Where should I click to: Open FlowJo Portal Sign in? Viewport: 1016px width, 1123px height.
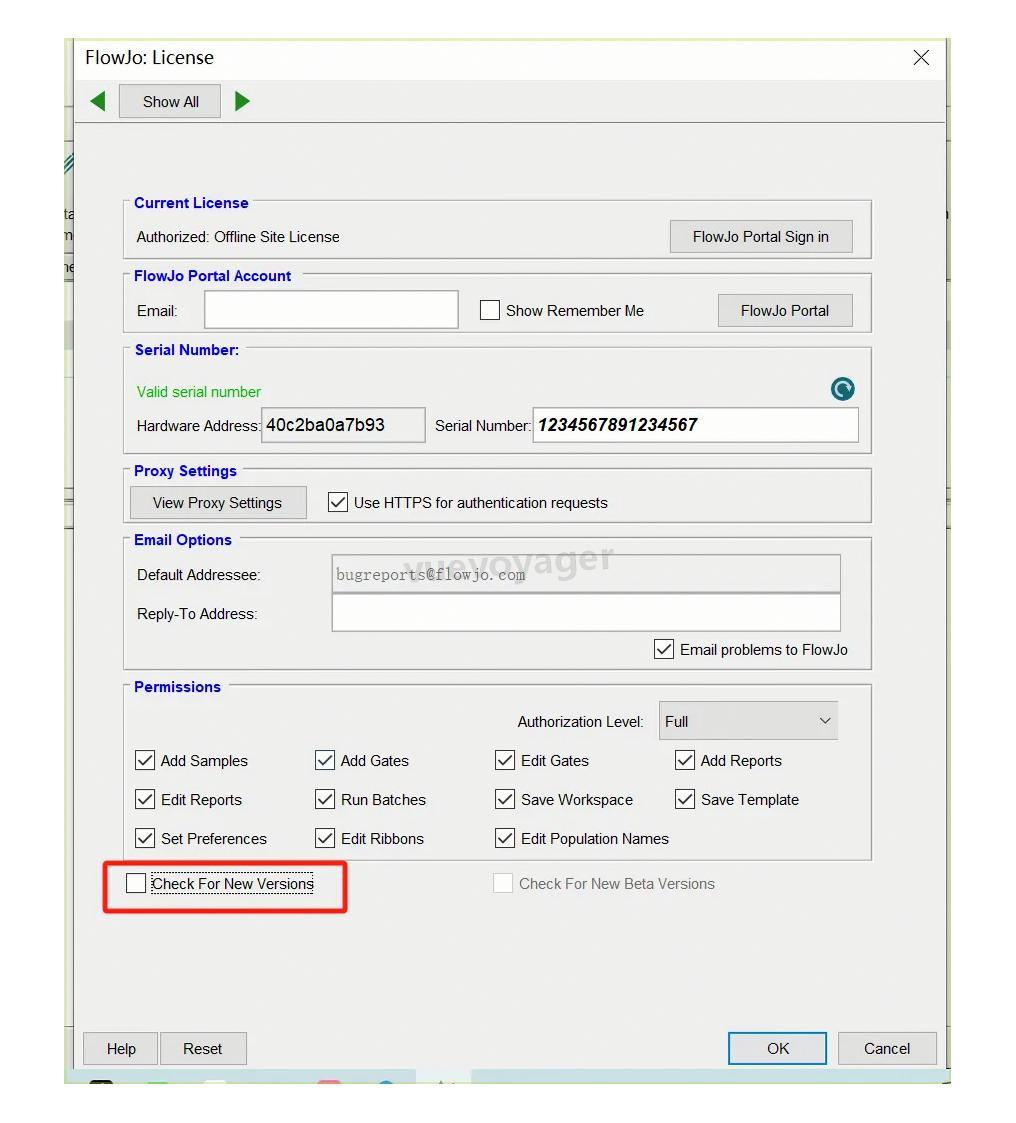(760, 236)
